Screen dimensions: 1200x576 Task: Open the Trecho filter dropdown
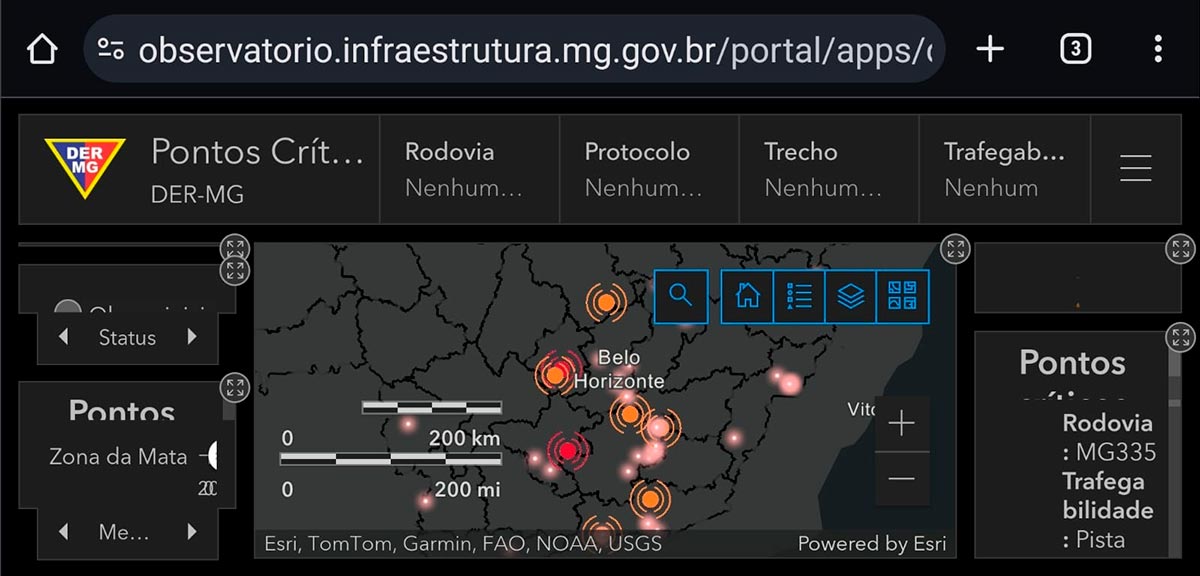[829, 169]
